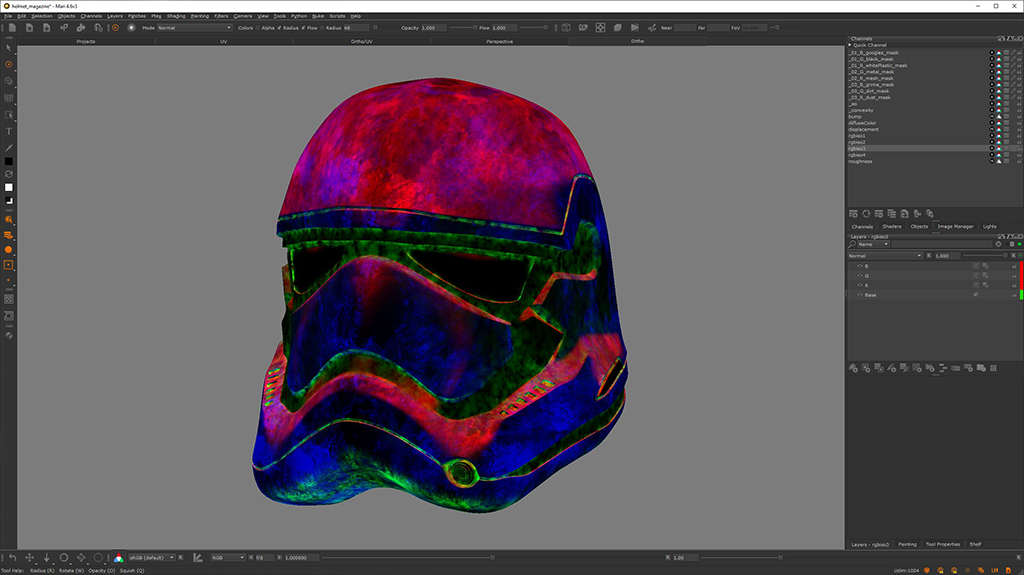Screen dimensions: 1024x575
Task: Click the swap colors icon in left toolbar
Action: 8,174
